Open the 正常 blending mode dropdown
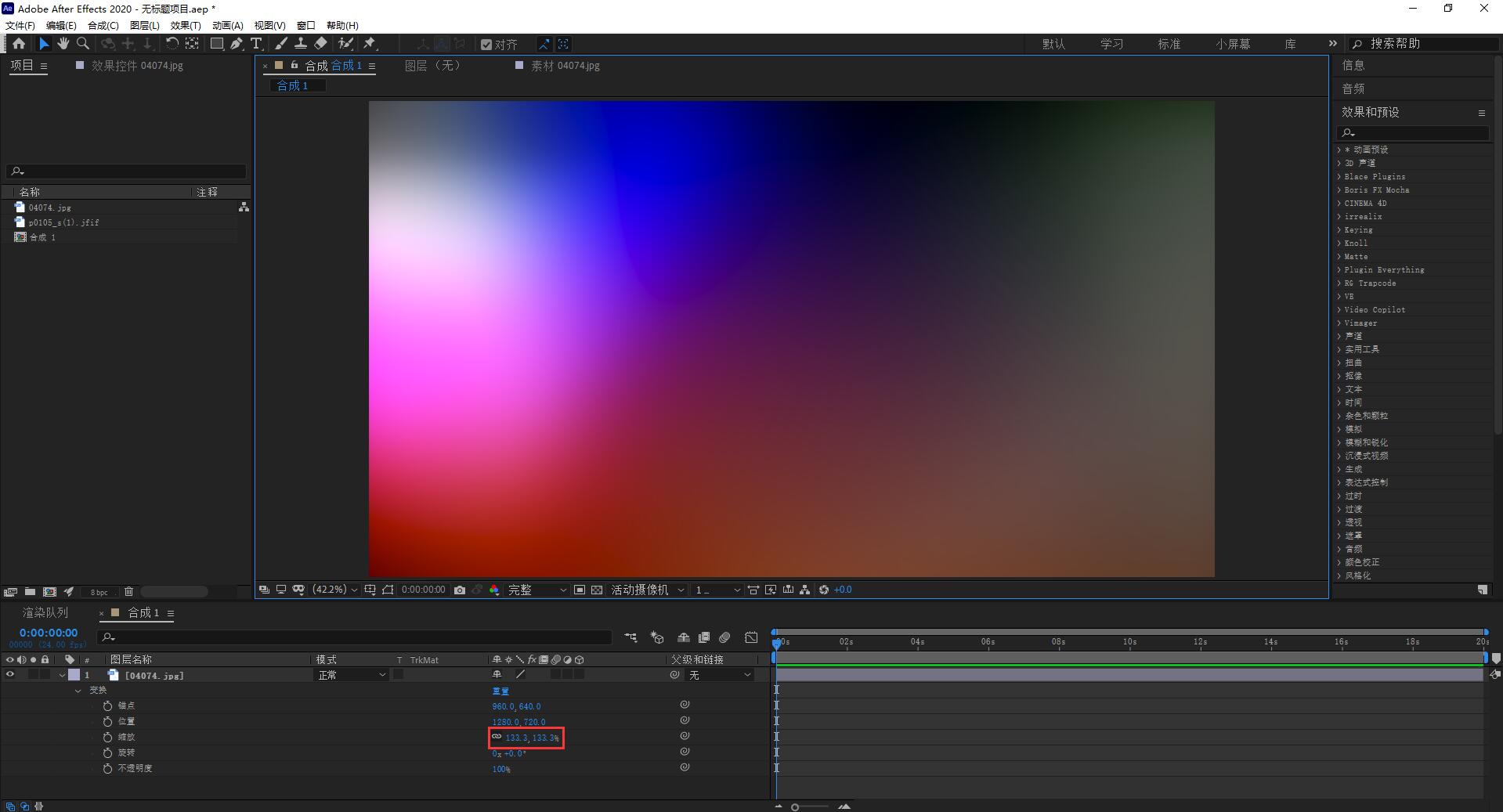 click(351, 675)
